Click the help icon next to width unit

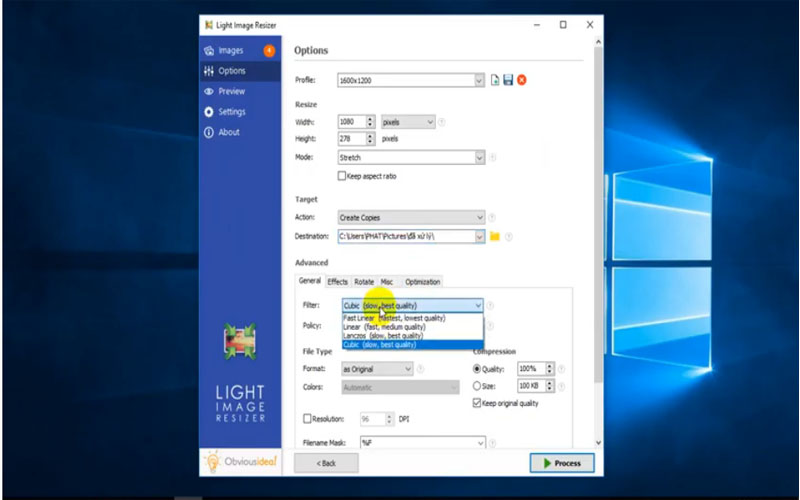click(x=442, y=122)
